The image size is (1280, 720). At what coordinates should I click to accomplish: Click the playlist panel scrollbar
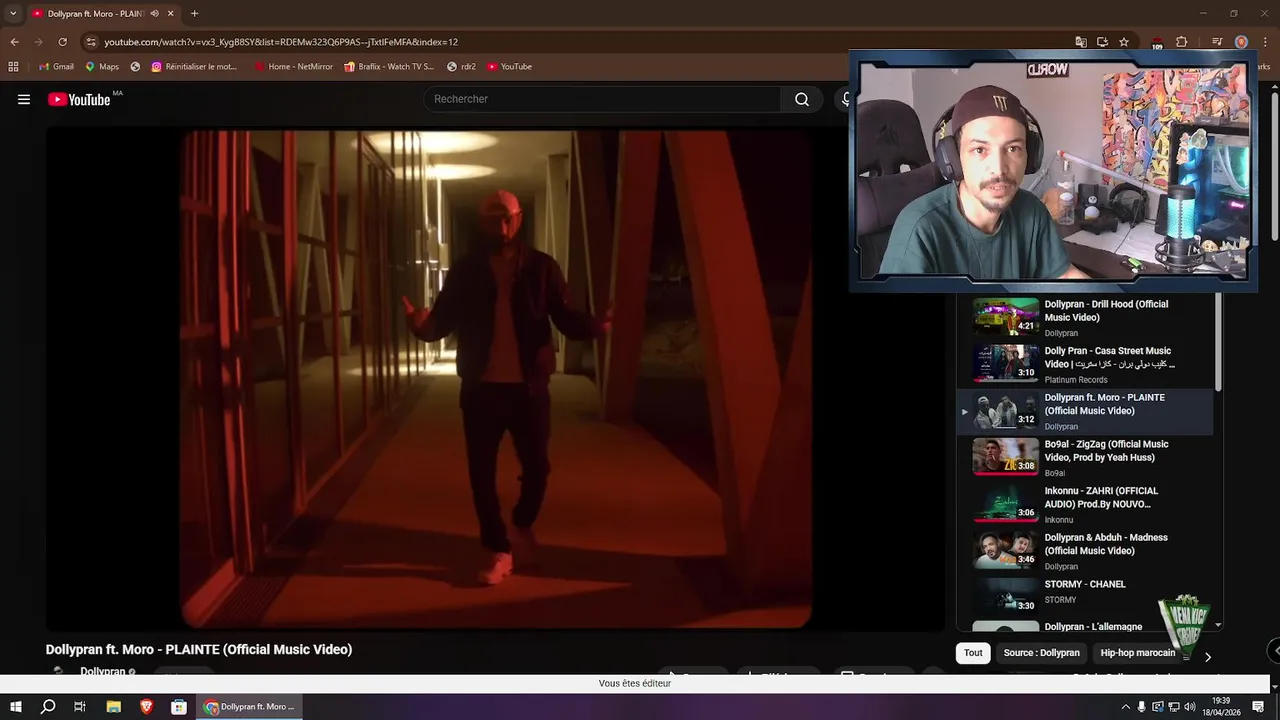click(1218, 342)
